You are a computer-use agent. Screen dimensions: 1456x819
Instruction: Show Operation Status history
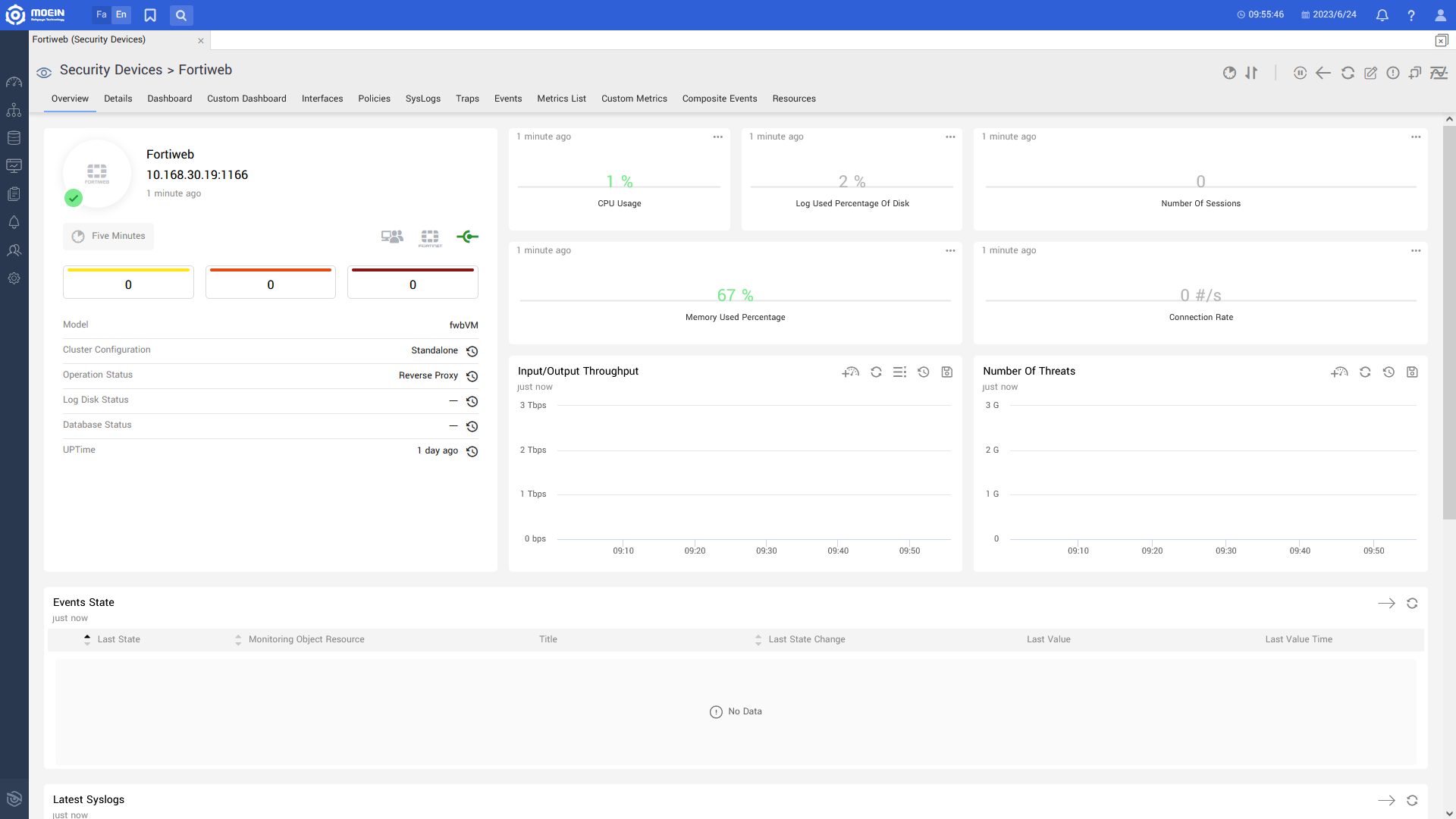click(472, 376)
